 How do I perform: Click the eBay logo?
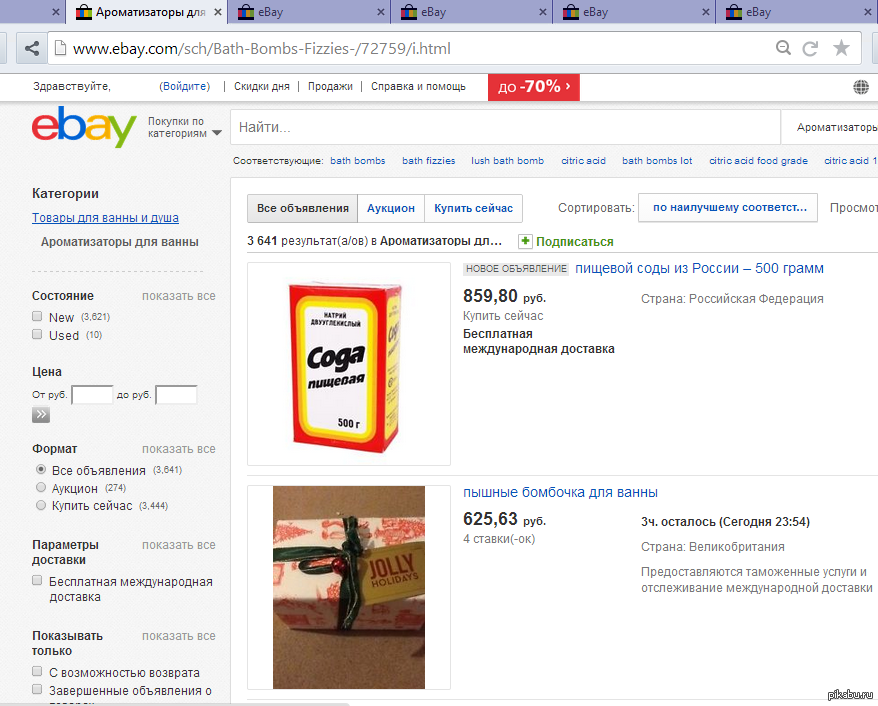coord(83,127)
